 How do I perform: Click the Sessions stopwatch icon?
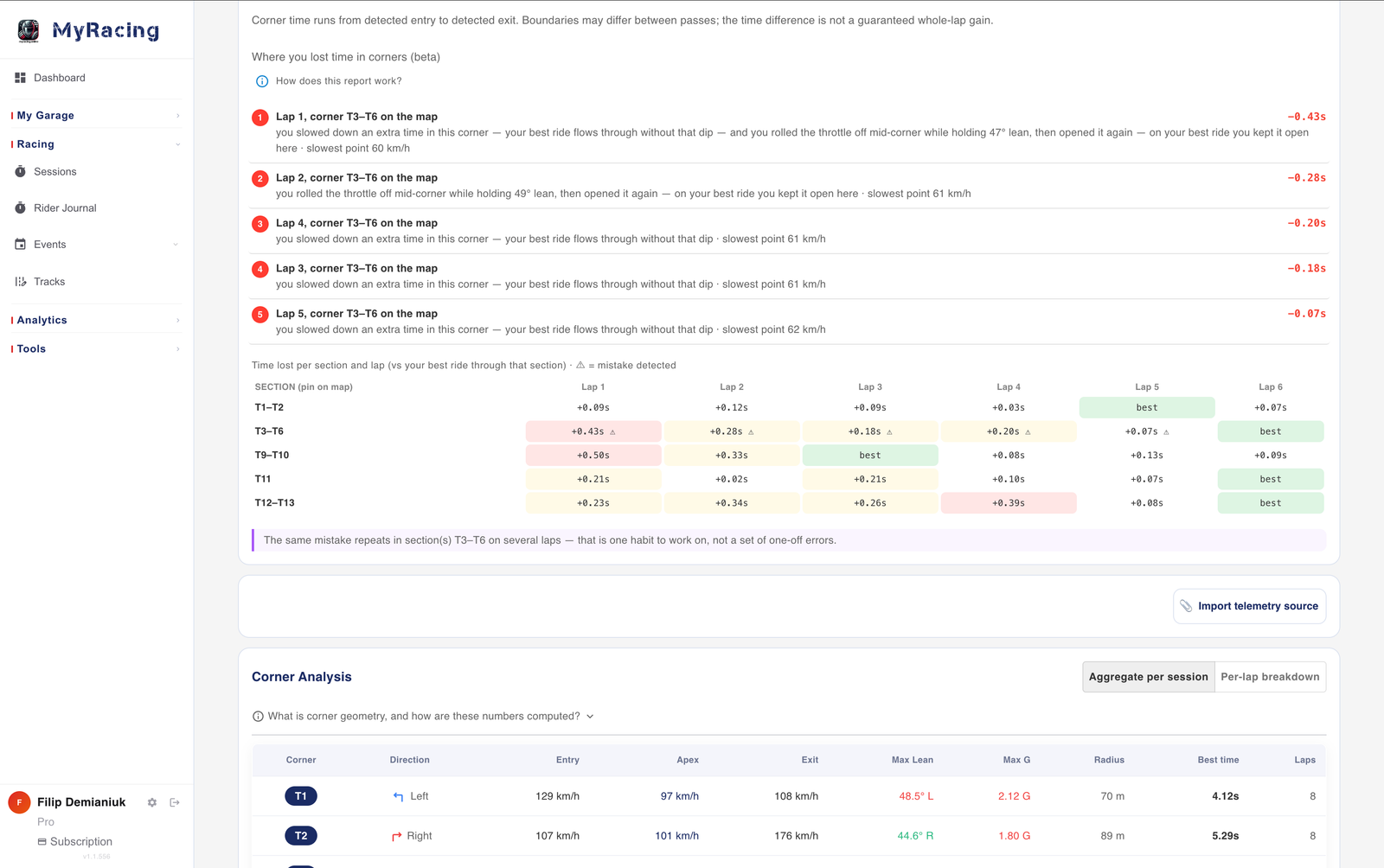(x=20, y=171)
